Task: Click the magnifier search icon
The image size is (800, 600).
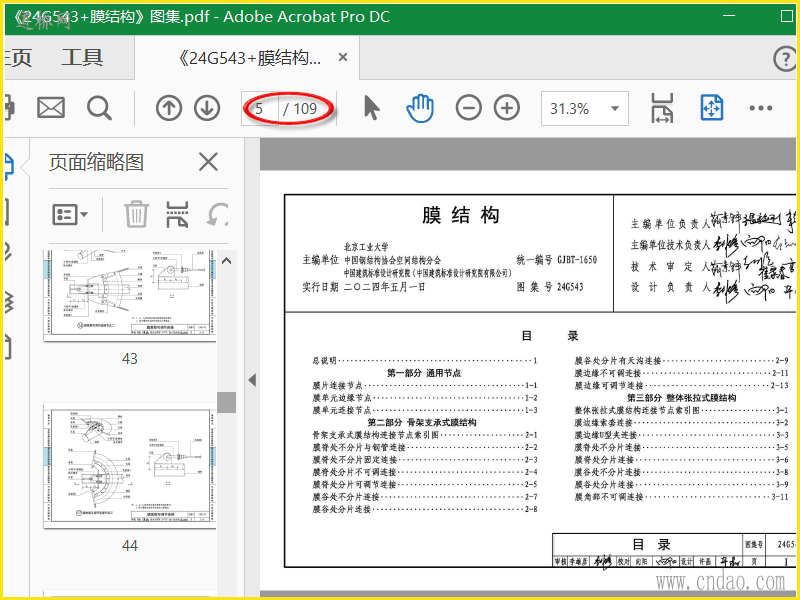Action: 99,108
